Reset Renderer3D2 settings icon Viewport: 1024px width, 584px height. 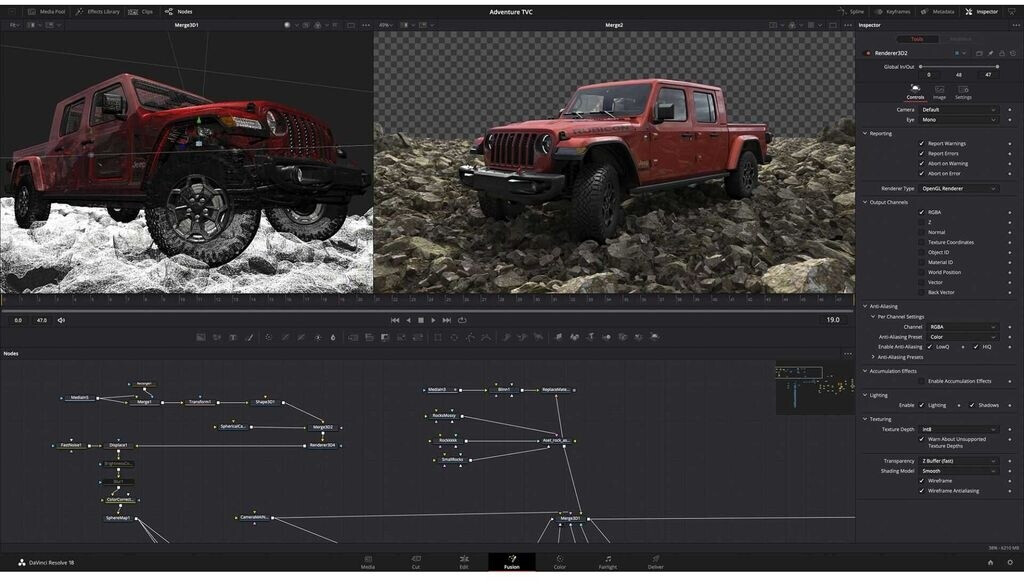coord(1012,53)
